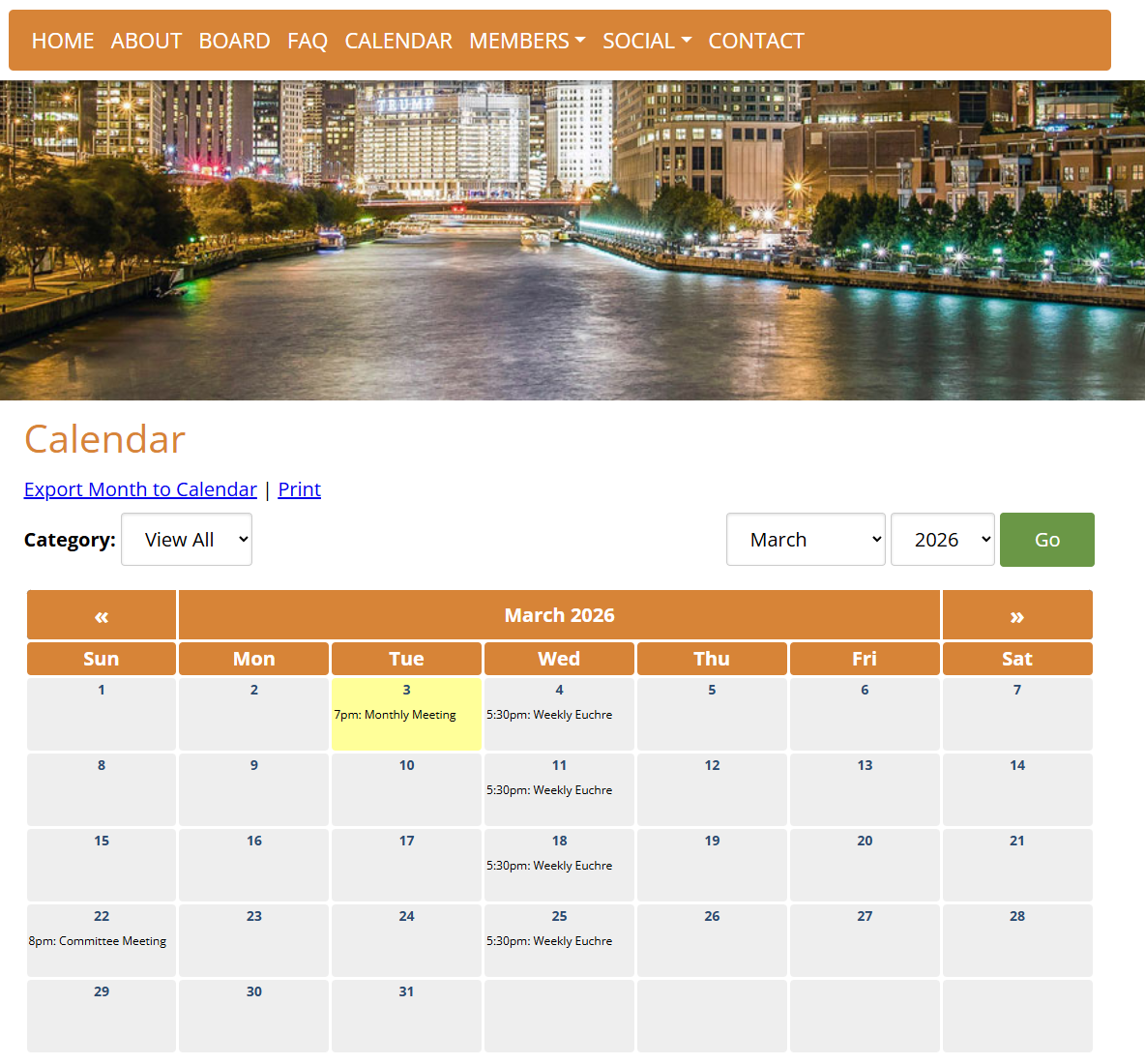Open the March month selector
Viewport: 1145px width, 1064px height.
coord(805,540)
